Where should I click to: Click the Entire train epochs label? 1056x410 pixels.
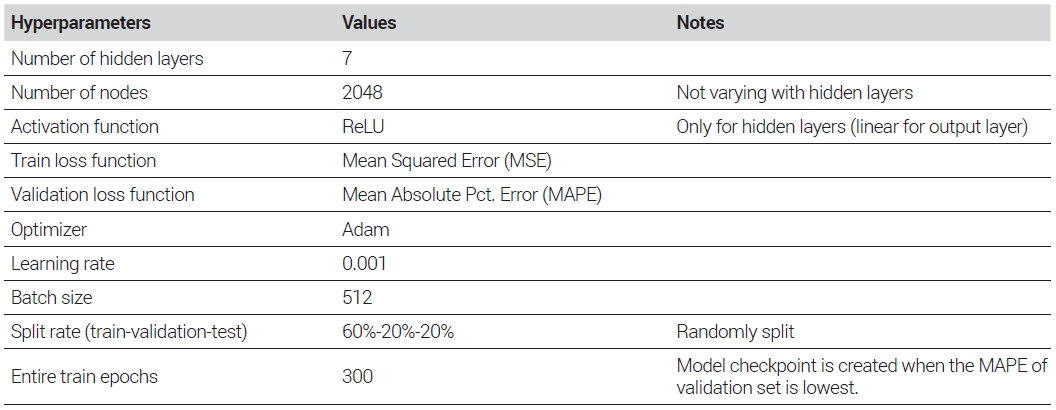coord(84,376)
